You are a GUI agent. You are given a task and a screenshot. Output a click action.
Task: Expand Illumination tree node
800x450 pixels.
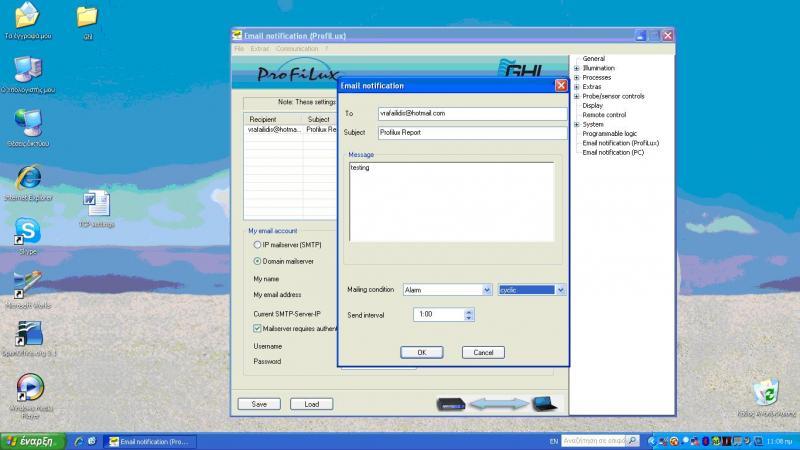[577, 68]
